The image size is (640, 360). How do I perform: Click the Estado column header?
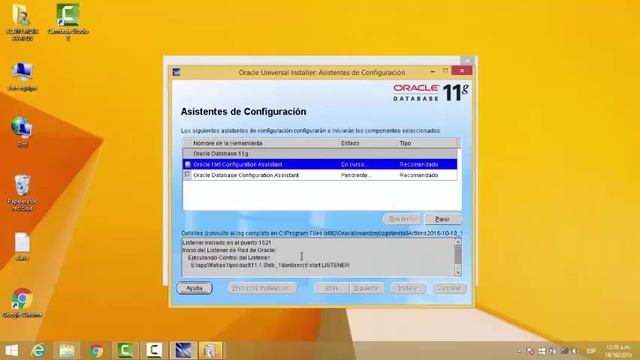coord(368,143)
